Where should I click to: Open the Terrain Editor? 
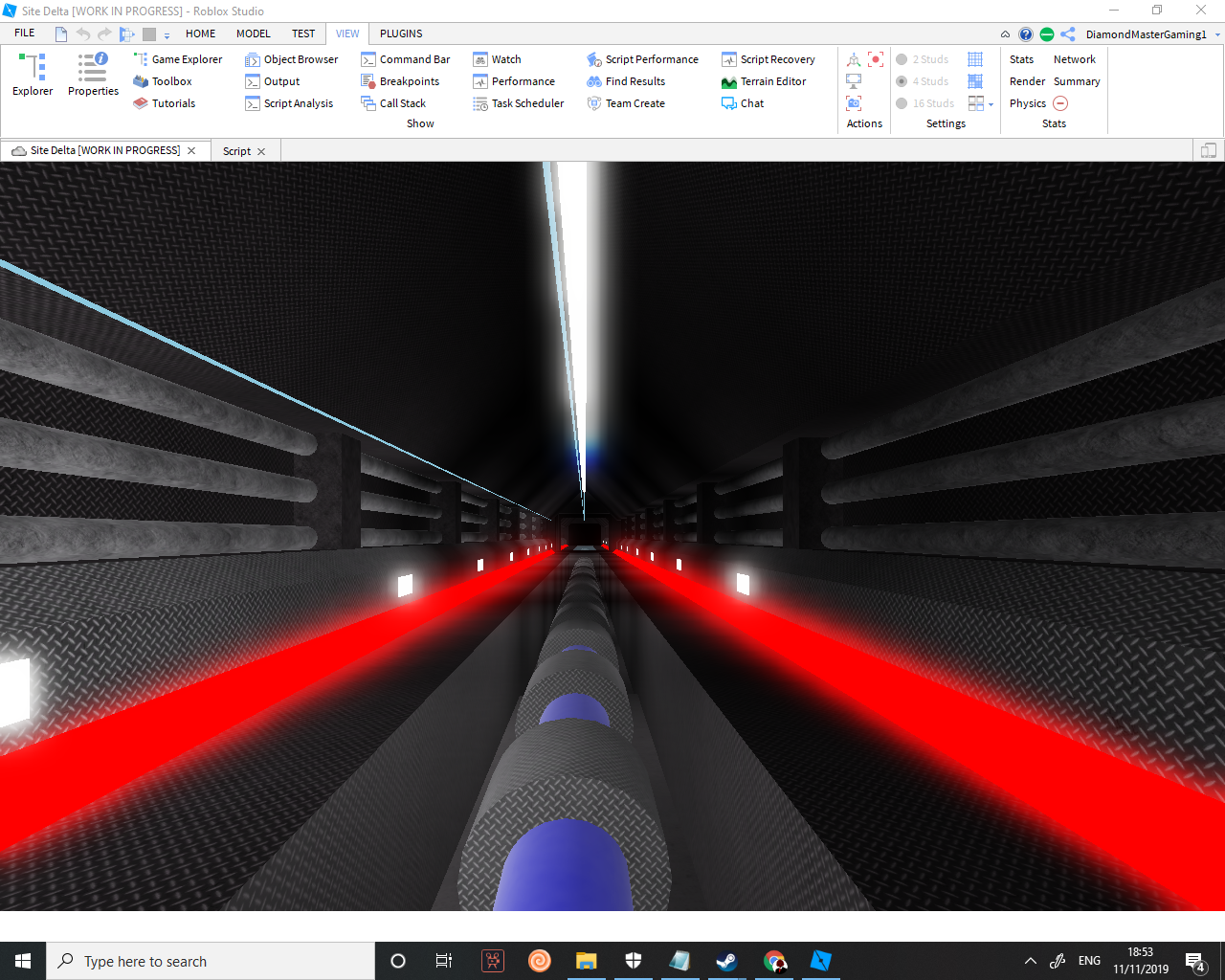pos(771,81)
